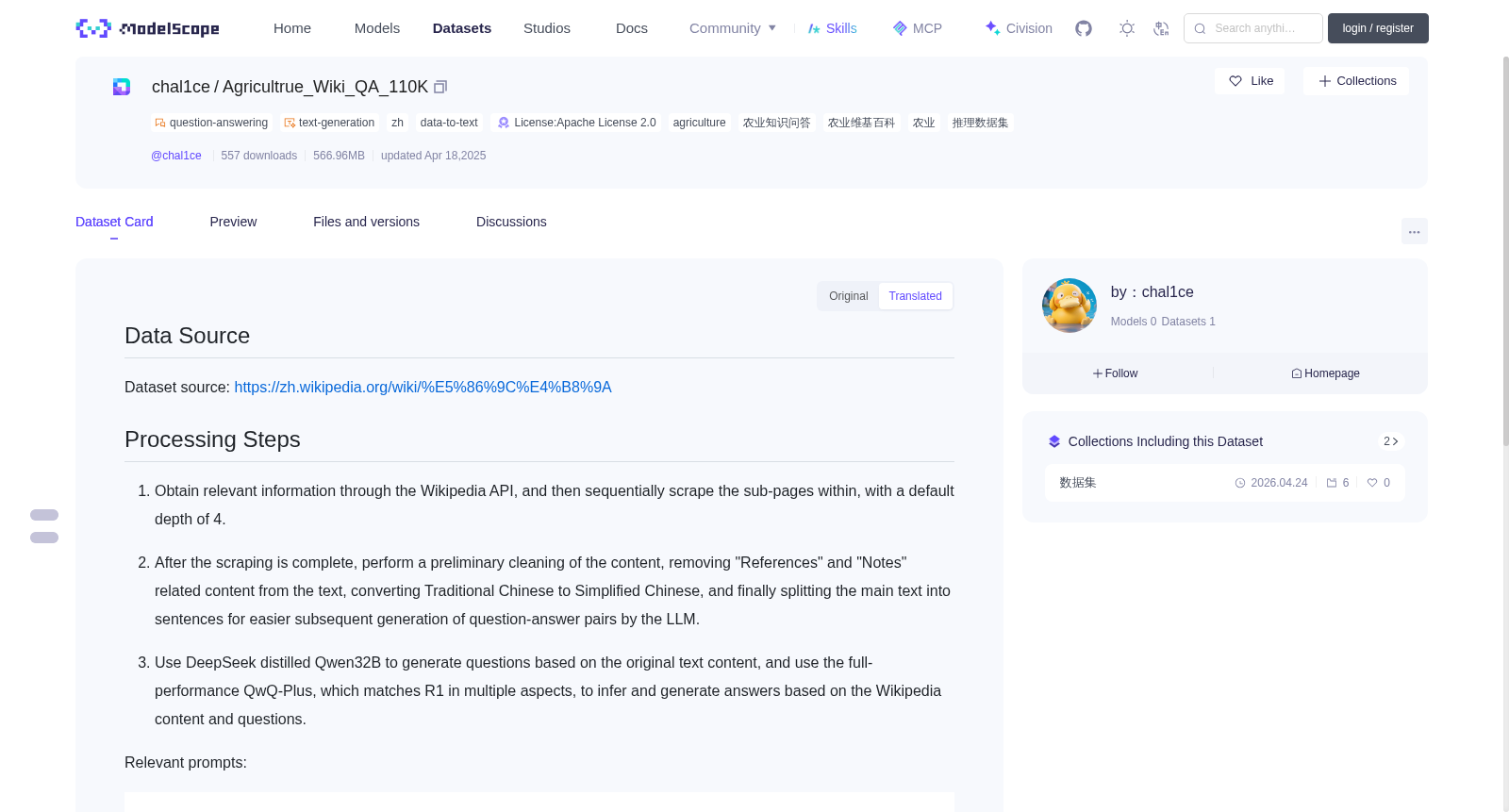Viewport: 1509px width, 812px height.
Task: Click Models 0 under chal1ce
Action: [1134, 322]
